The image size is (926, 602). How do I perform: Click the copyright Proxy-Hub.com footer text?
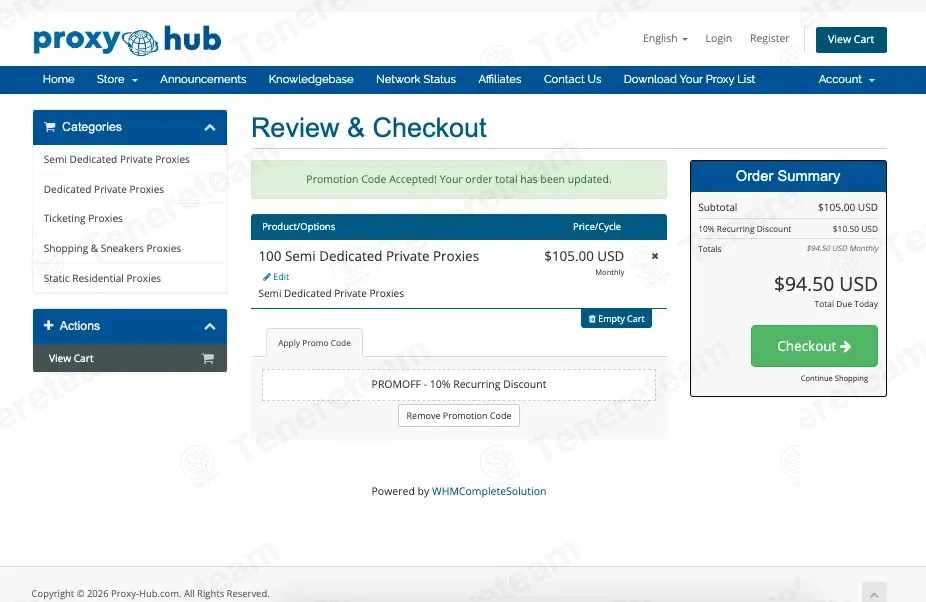[151, 594]
